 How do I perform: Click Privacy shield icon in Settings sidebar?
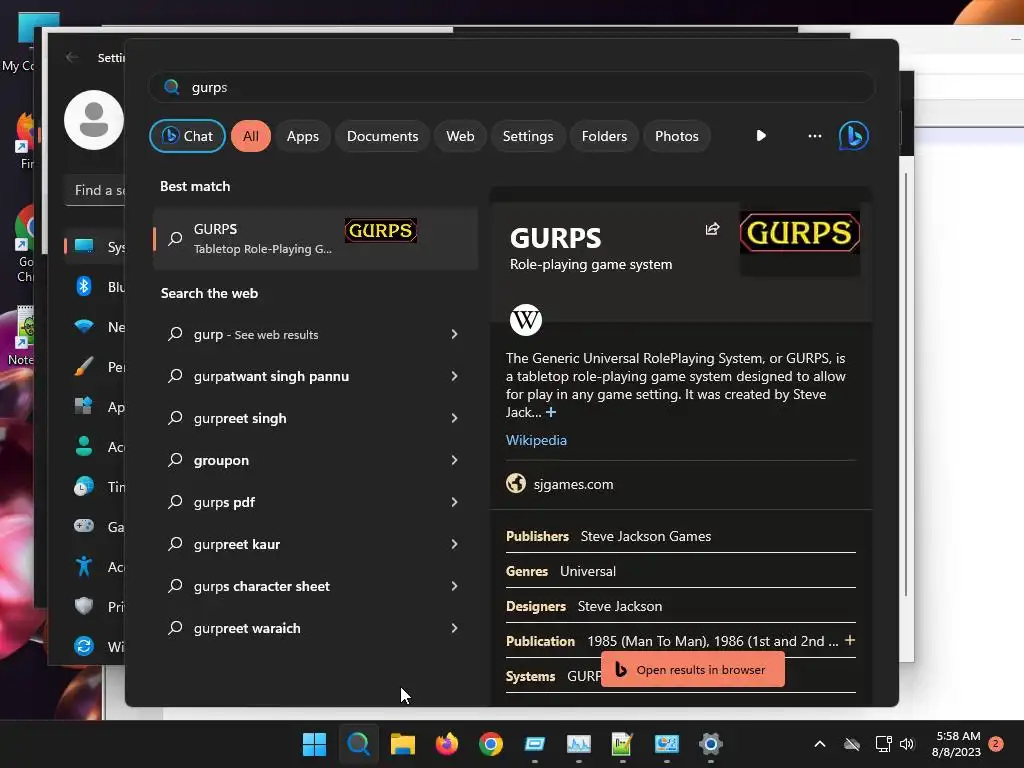tap(84, 606)
